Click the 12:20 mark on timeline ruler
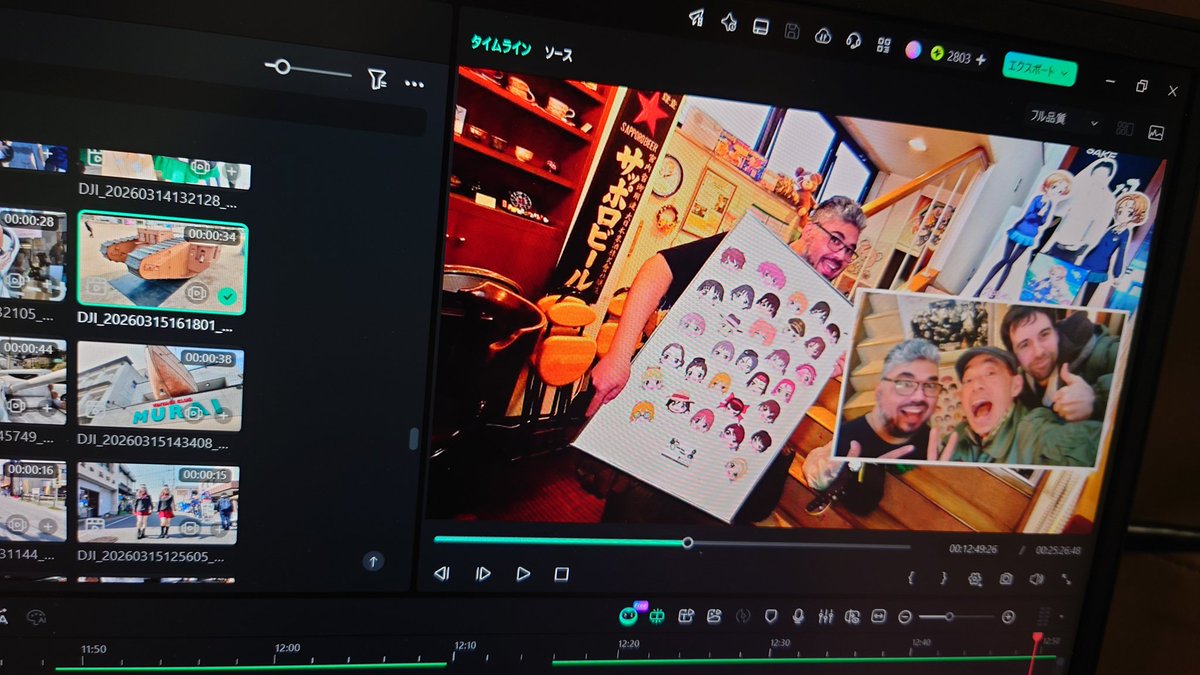The image size is (1200, 675). [x=627, y=645]
